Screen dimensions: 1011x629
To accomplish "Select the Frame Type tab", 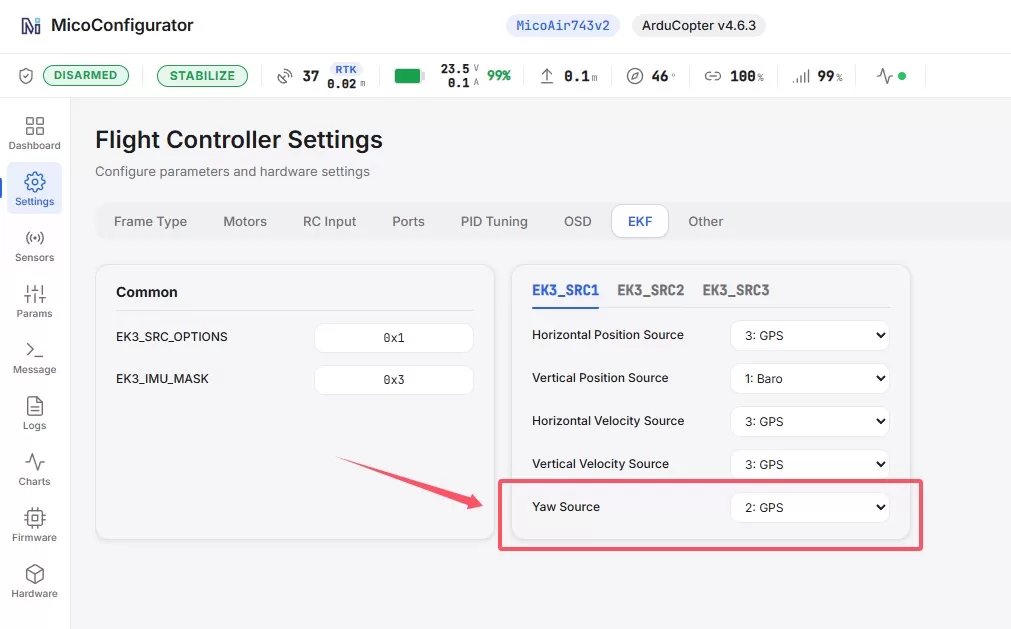I will point(150,222).
